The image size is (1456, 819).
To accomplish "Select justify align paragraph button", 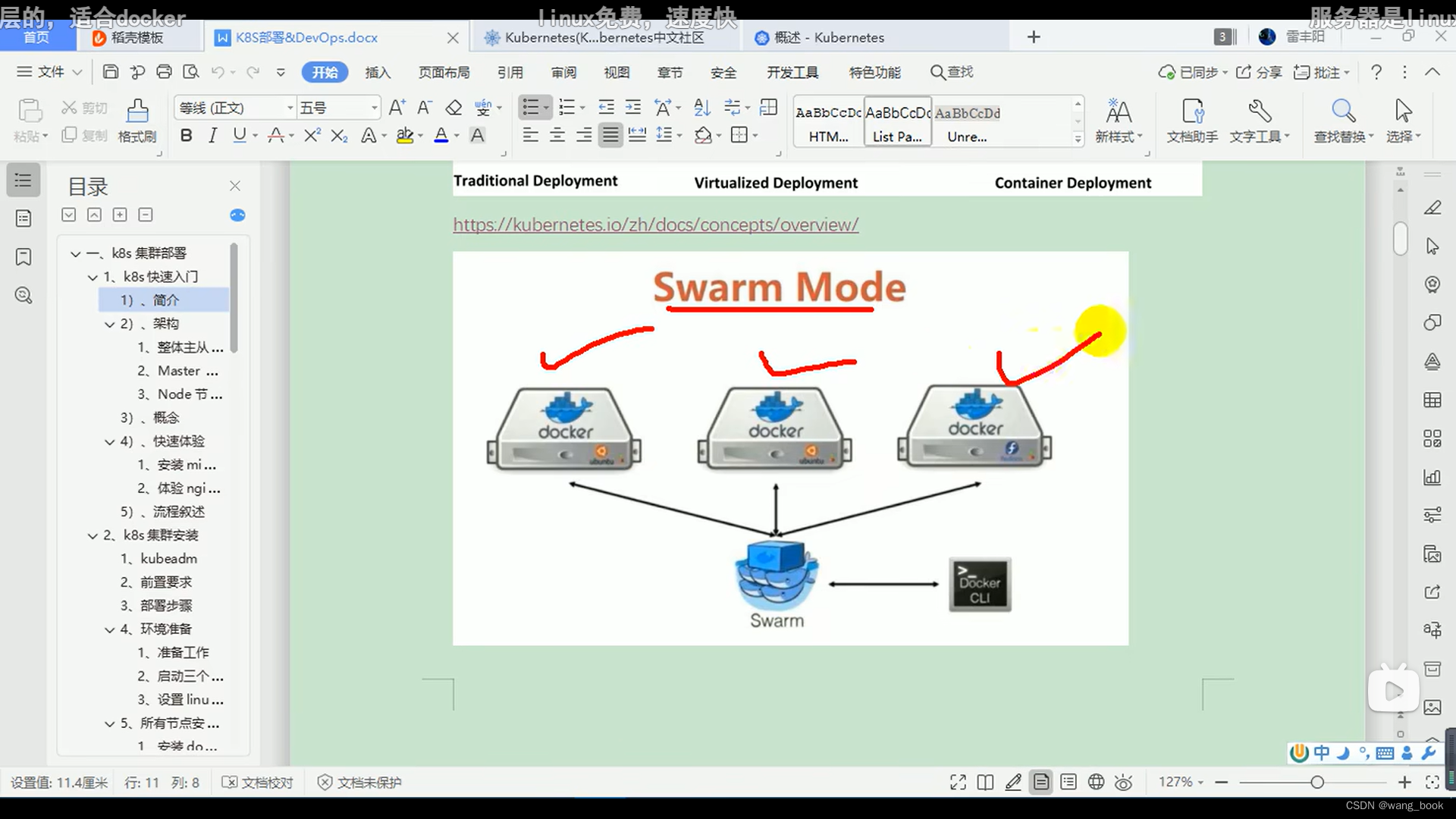I will pos(610,136).
